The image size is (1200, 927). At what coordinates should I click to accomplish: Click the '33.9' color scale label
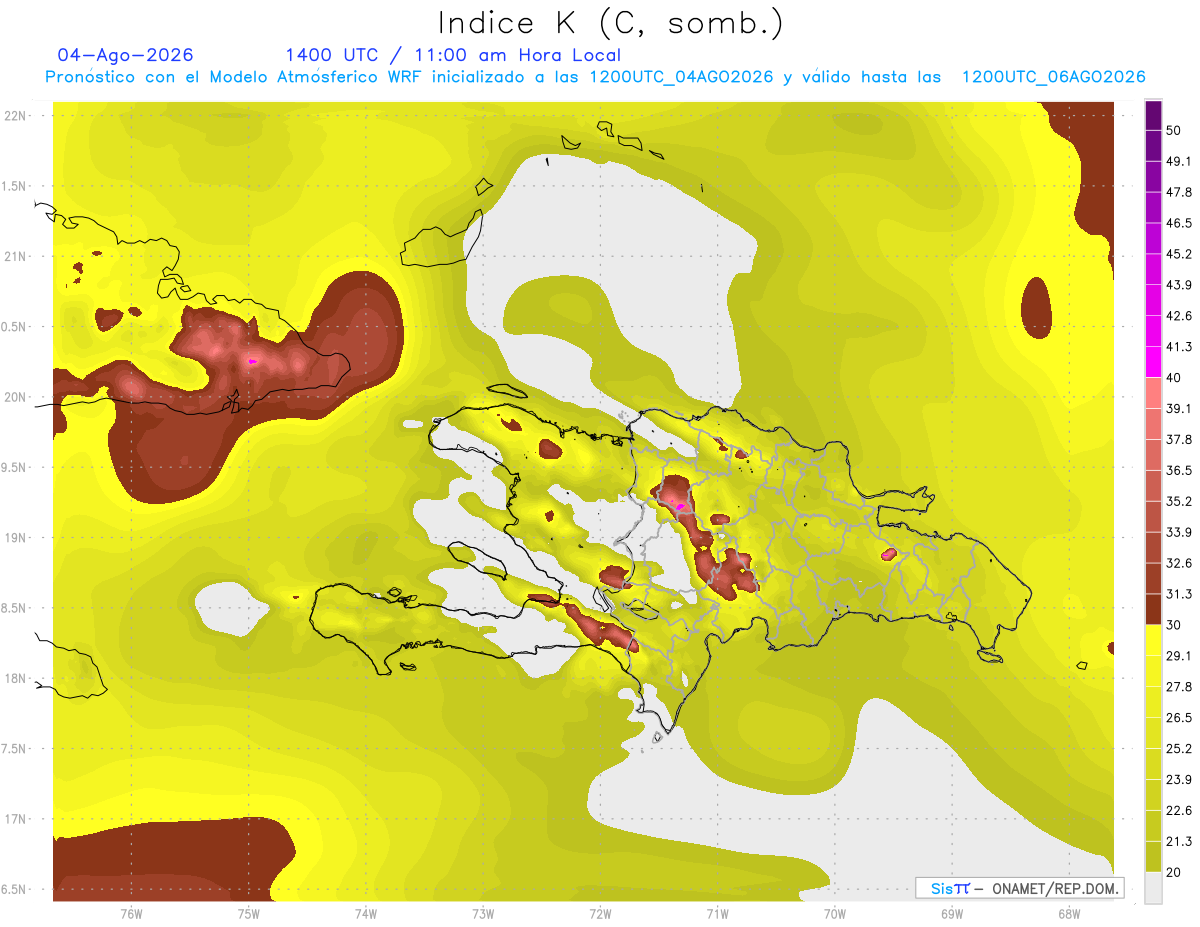[x=1179, y=532]
